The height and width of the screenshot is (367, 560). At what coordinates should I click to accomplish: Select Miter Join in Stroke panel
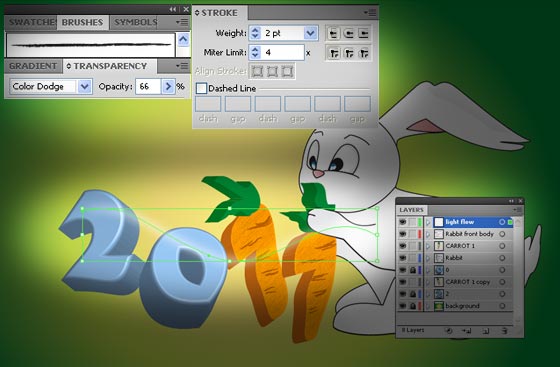click(334, 53)
